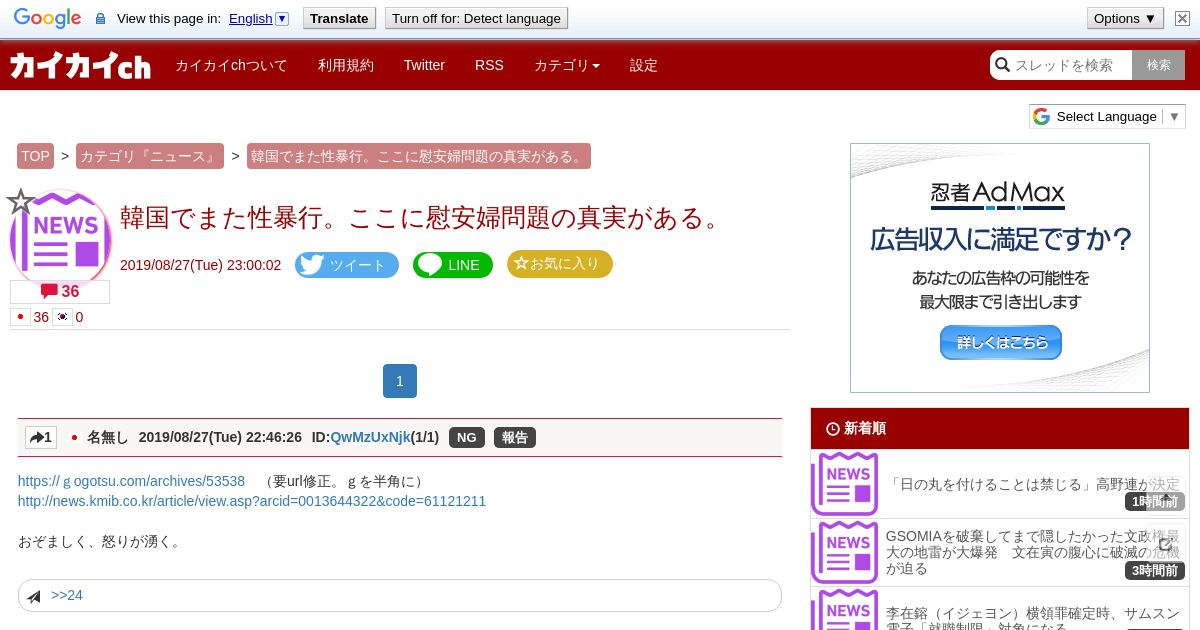1200x630 pixels.
Task: Click the Translate button
Action: click(339, 18)
